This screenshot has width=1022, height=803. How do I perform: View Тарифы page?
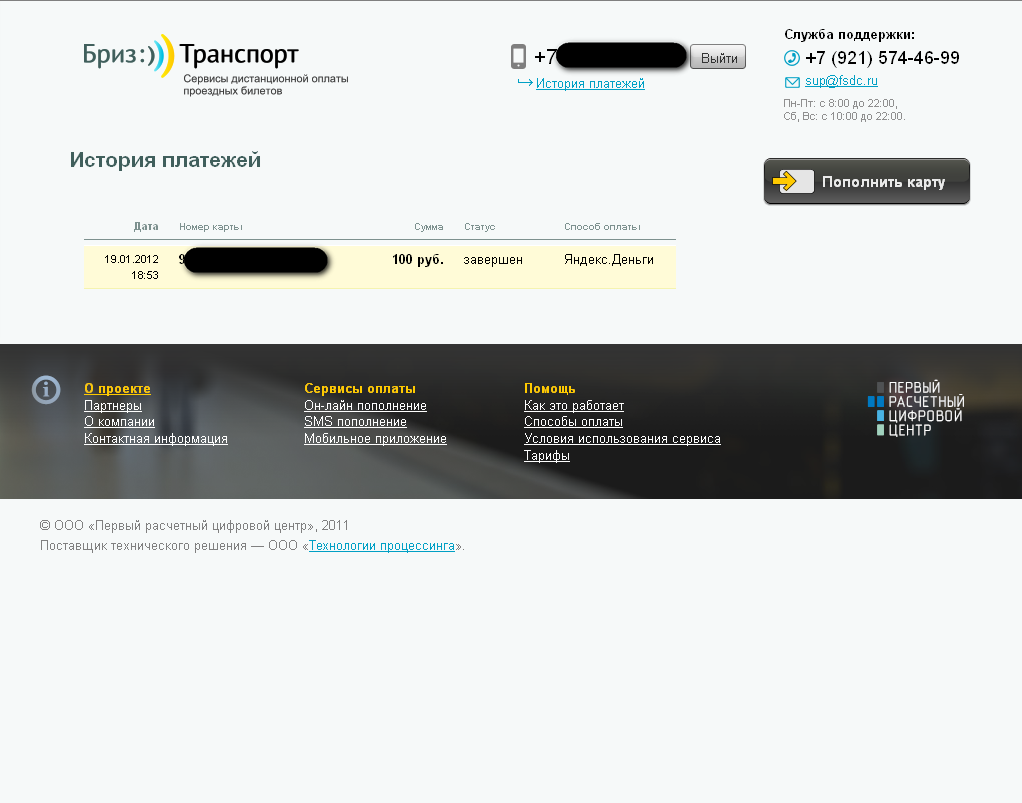pos(547,456)
